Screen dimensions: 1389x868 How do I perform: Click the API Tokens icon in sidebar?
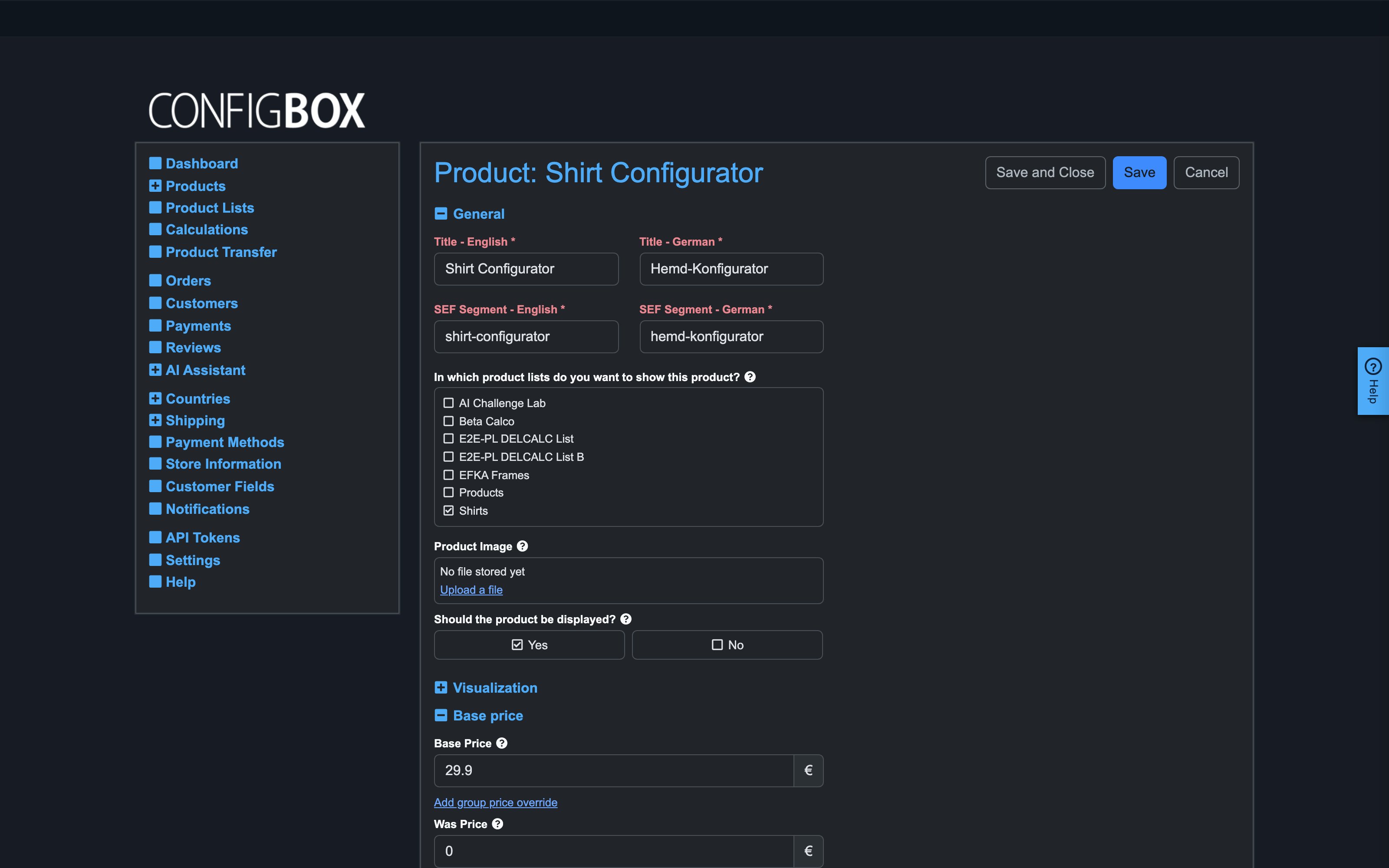point(155,537)
